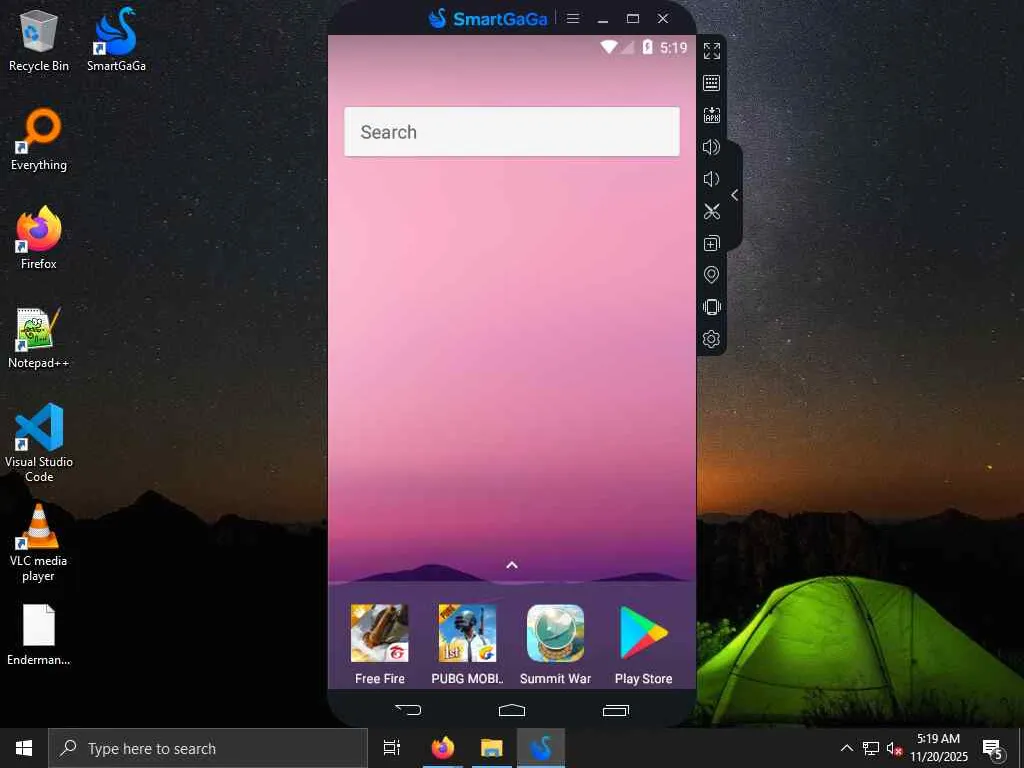This screenshot has width=1024, height=768.
Task: Lower emulator volume with volume down icon
Action: (711, 179)
